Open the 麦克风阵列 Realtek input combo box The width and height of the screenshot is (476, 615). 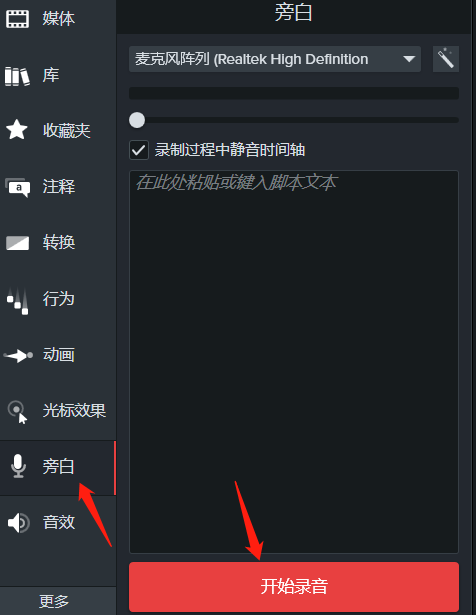tap(275, 59)
